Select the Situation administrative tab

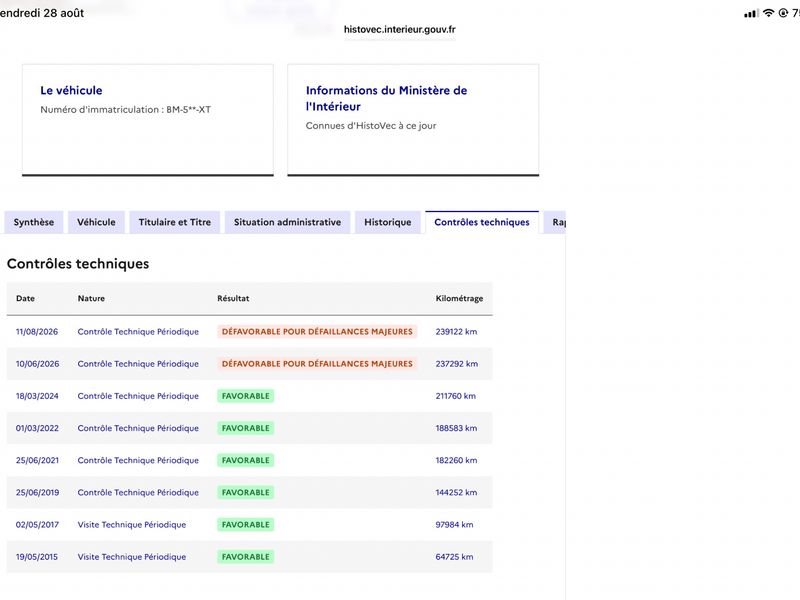287,222
